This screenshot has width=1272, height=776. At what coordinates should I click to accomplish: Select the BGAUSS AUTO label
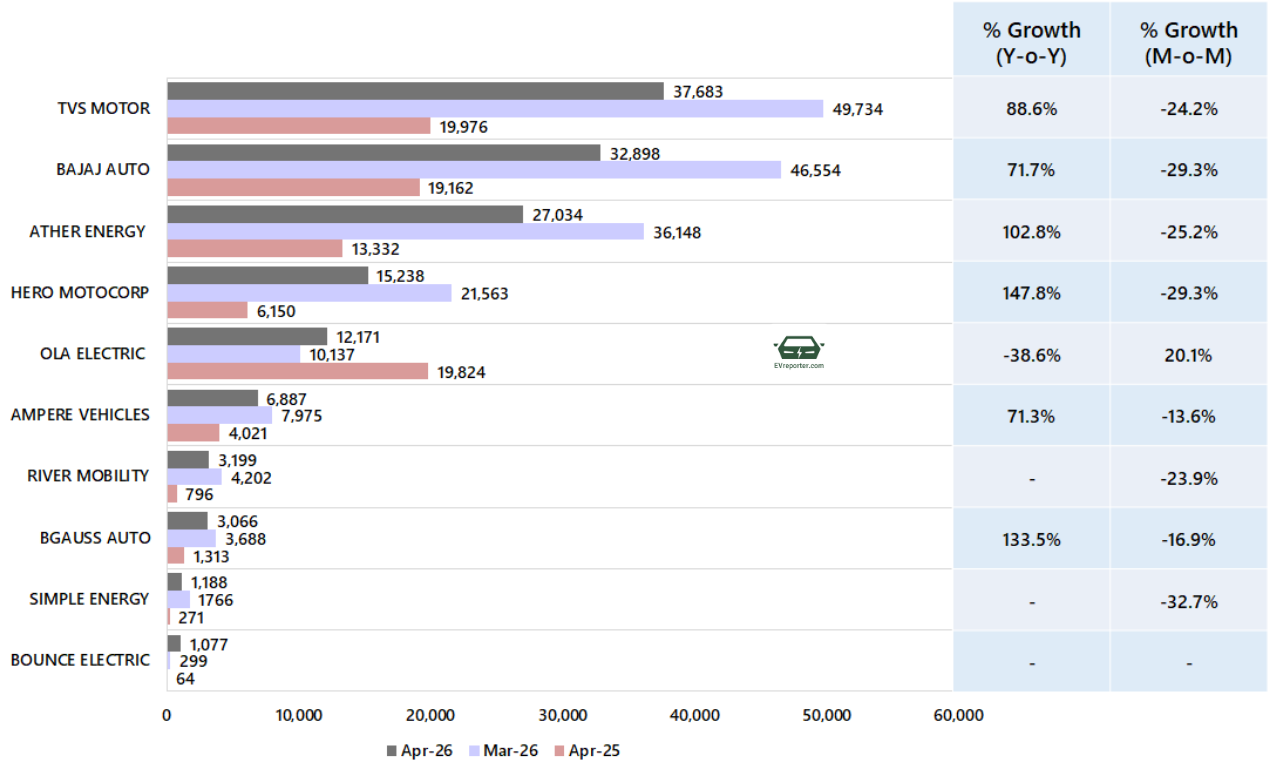pos(96,537)
